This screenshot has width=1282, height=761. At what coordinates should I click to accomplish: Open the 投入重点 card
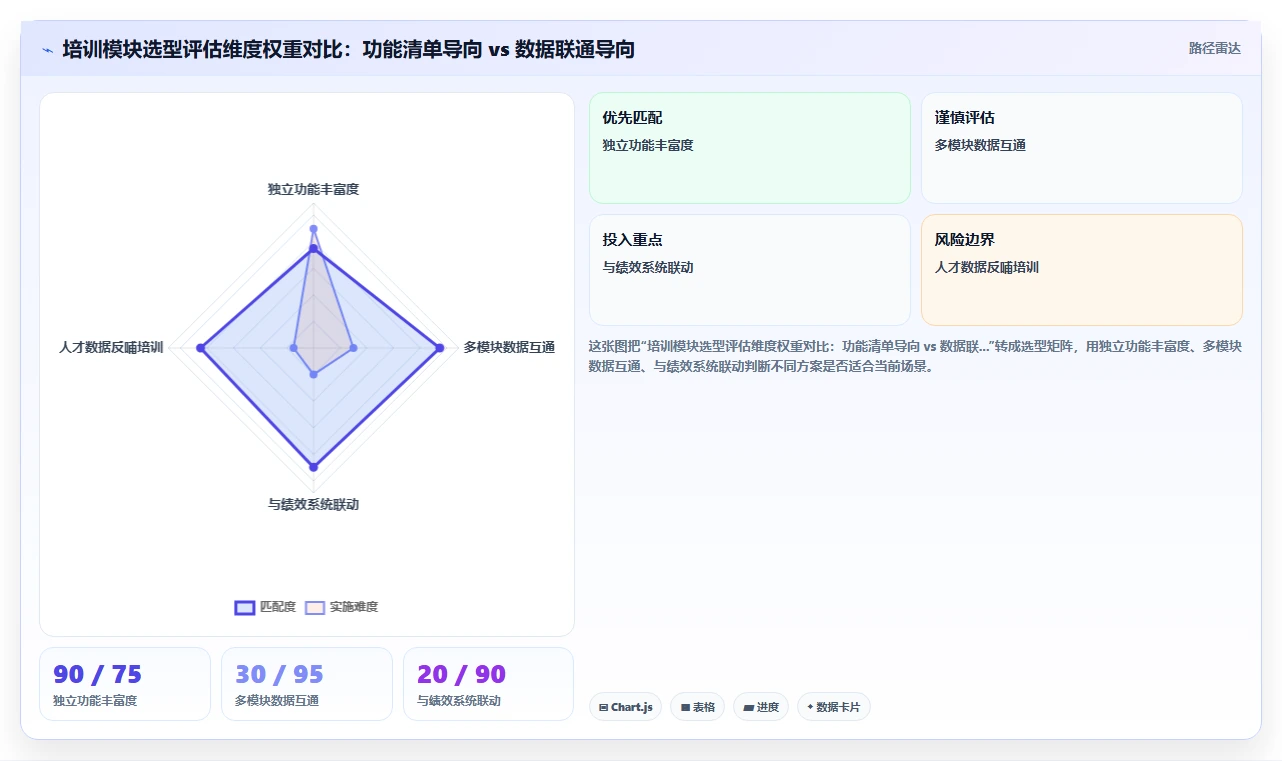[x=750, y=270]
